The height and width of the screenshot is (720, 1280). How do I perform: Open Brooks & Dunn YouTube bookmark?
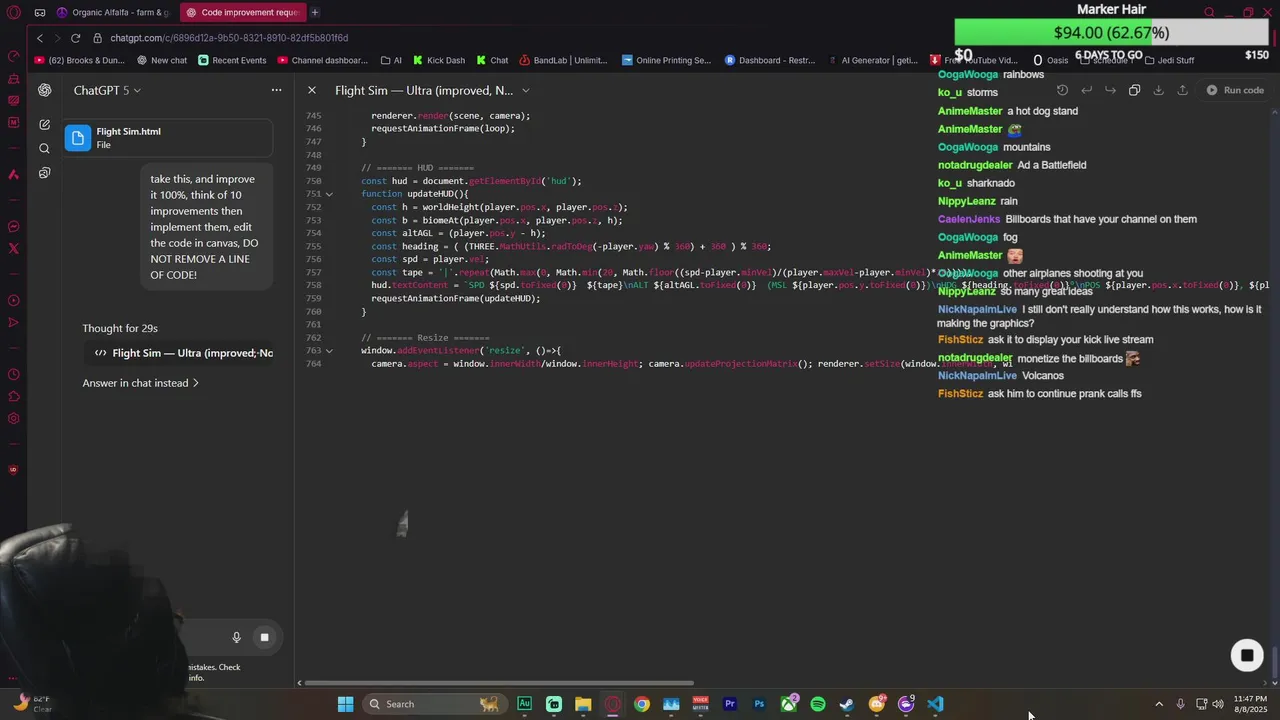click(79, 60)
